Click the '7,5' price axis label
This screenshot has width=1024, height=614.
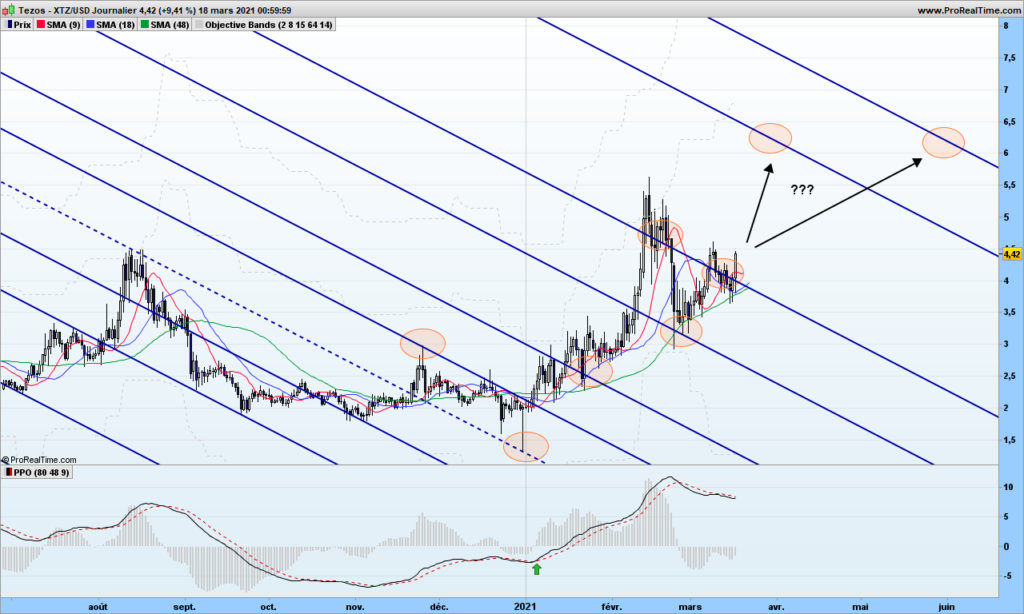pyautogui.click(x=1010, y=57)
